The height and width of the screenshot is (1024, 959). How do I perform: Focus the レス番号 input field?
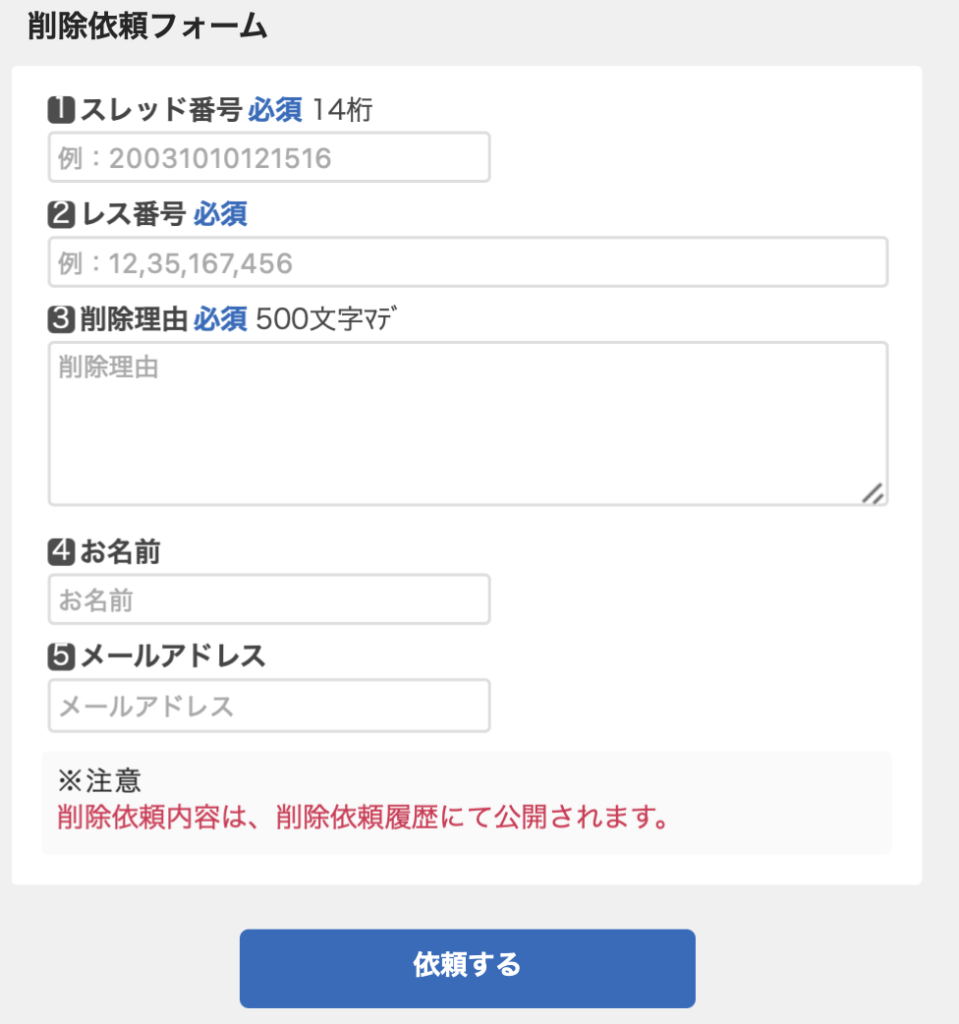[x=468, y=262]
